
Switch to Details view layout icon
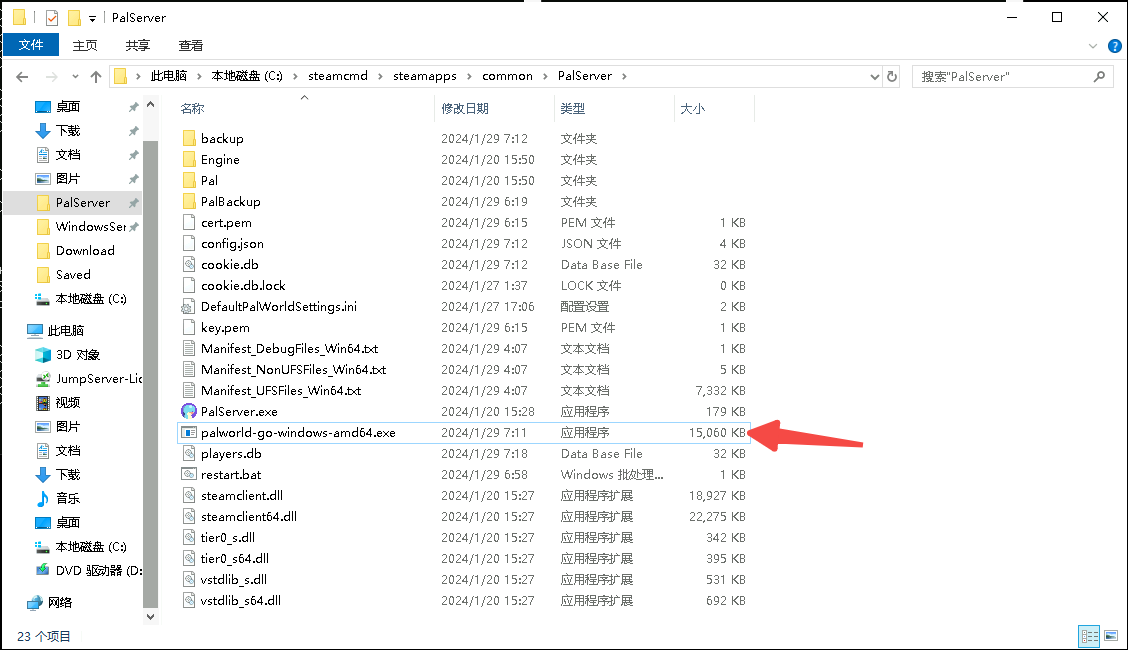1089,636
